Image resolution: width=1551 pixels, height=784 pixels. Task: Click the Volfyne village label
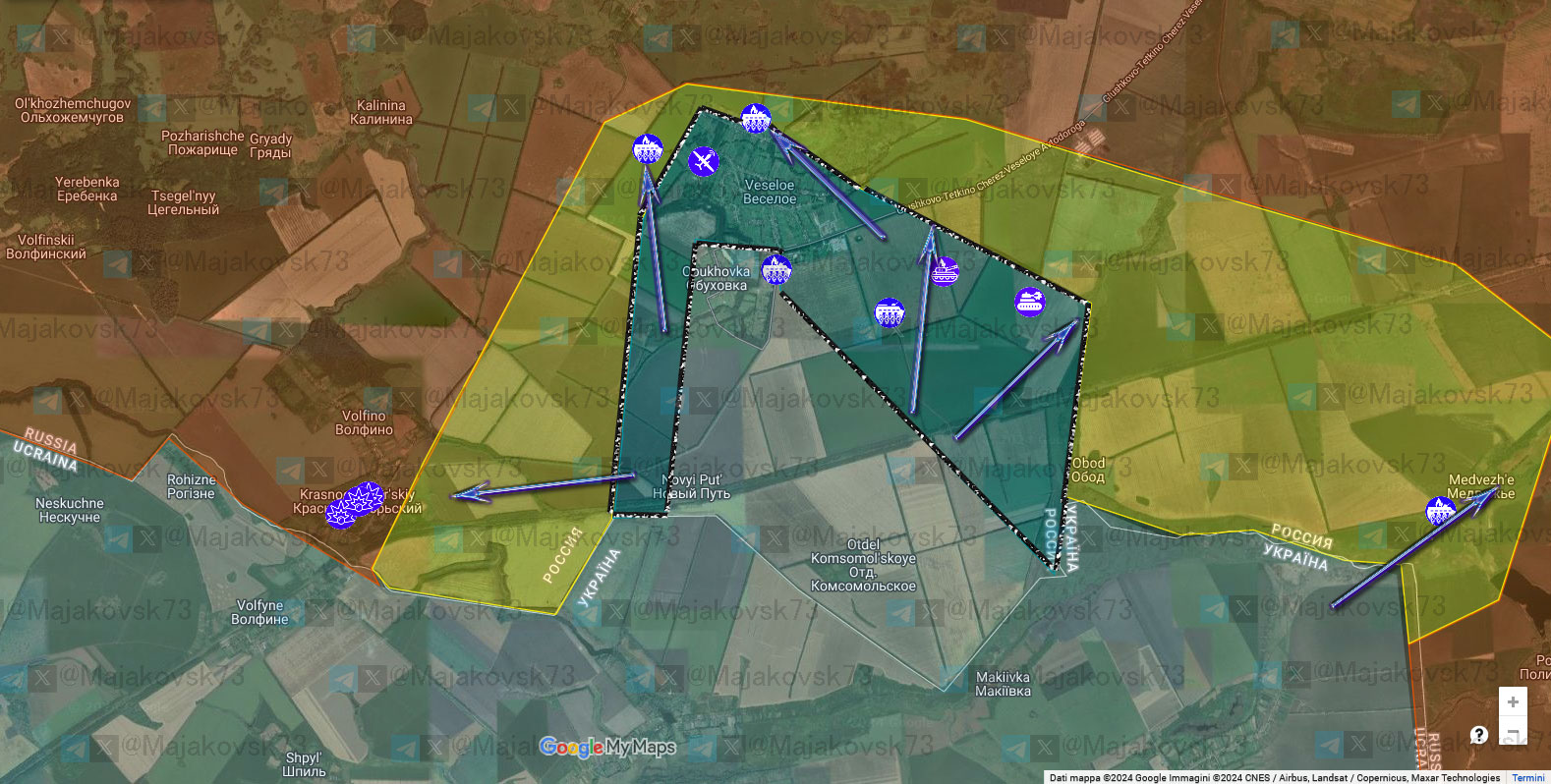(x=259, y=612)
